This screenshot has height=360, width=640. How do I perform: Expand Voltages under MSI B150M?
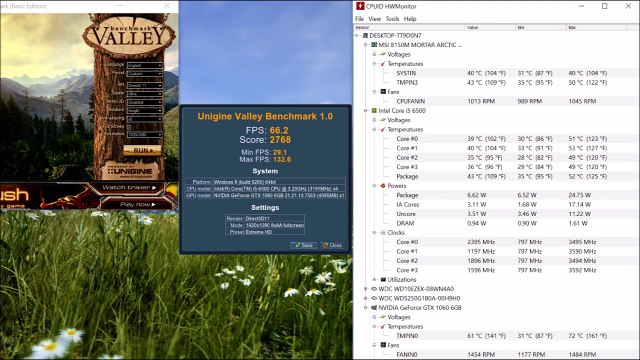[374, 54]
